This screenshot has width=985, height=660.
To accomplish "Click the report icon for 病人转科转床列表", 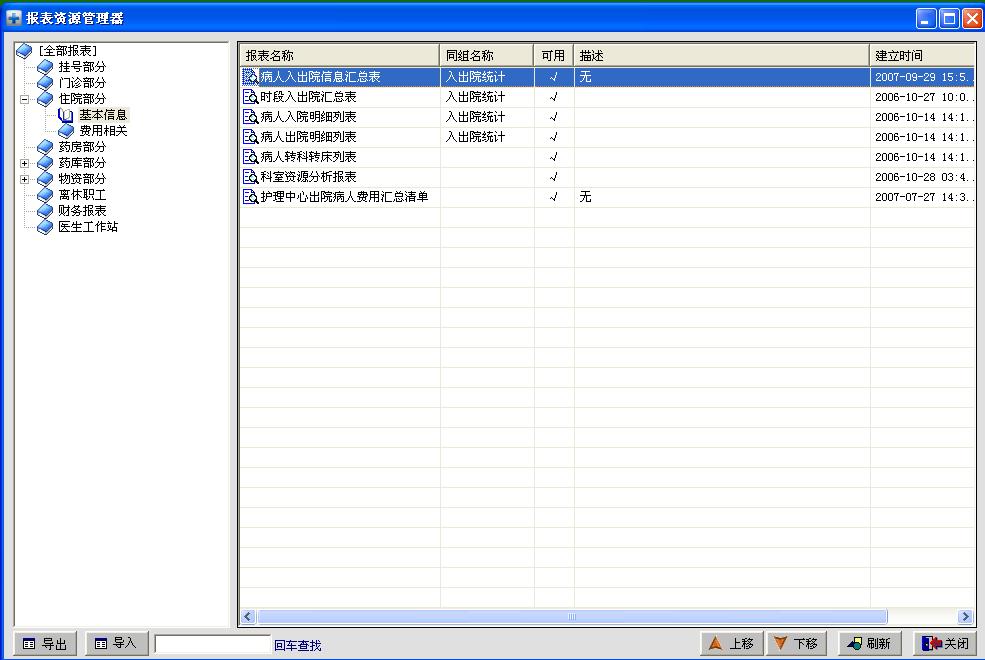I will click(x=251, y=157).
